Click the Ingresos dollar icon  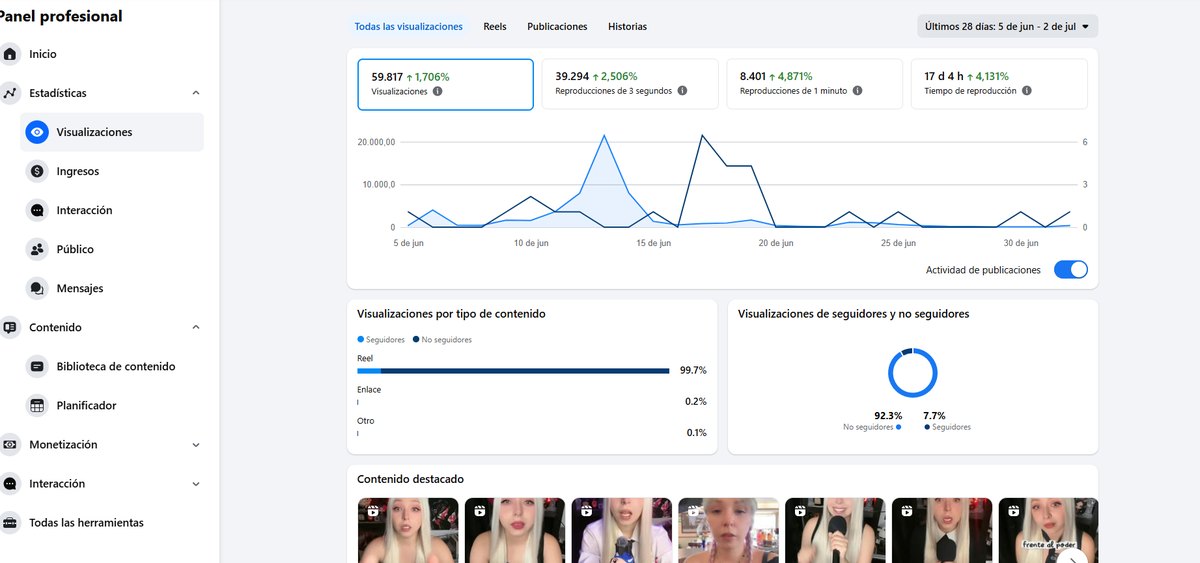pyautogui.click(x=37, y=171)
